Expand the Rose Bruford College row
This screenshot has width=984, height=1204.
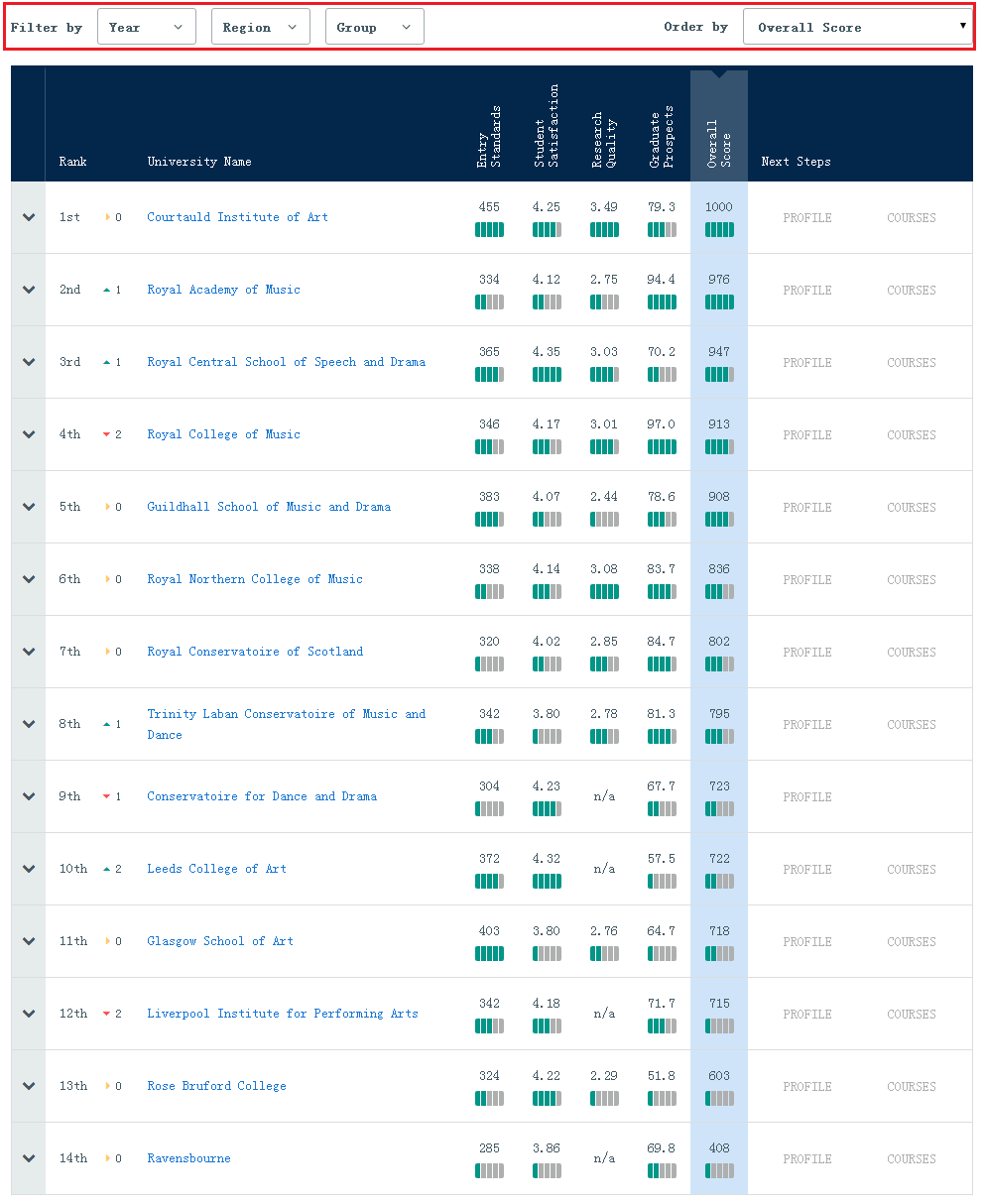(x=29, y=1086)
